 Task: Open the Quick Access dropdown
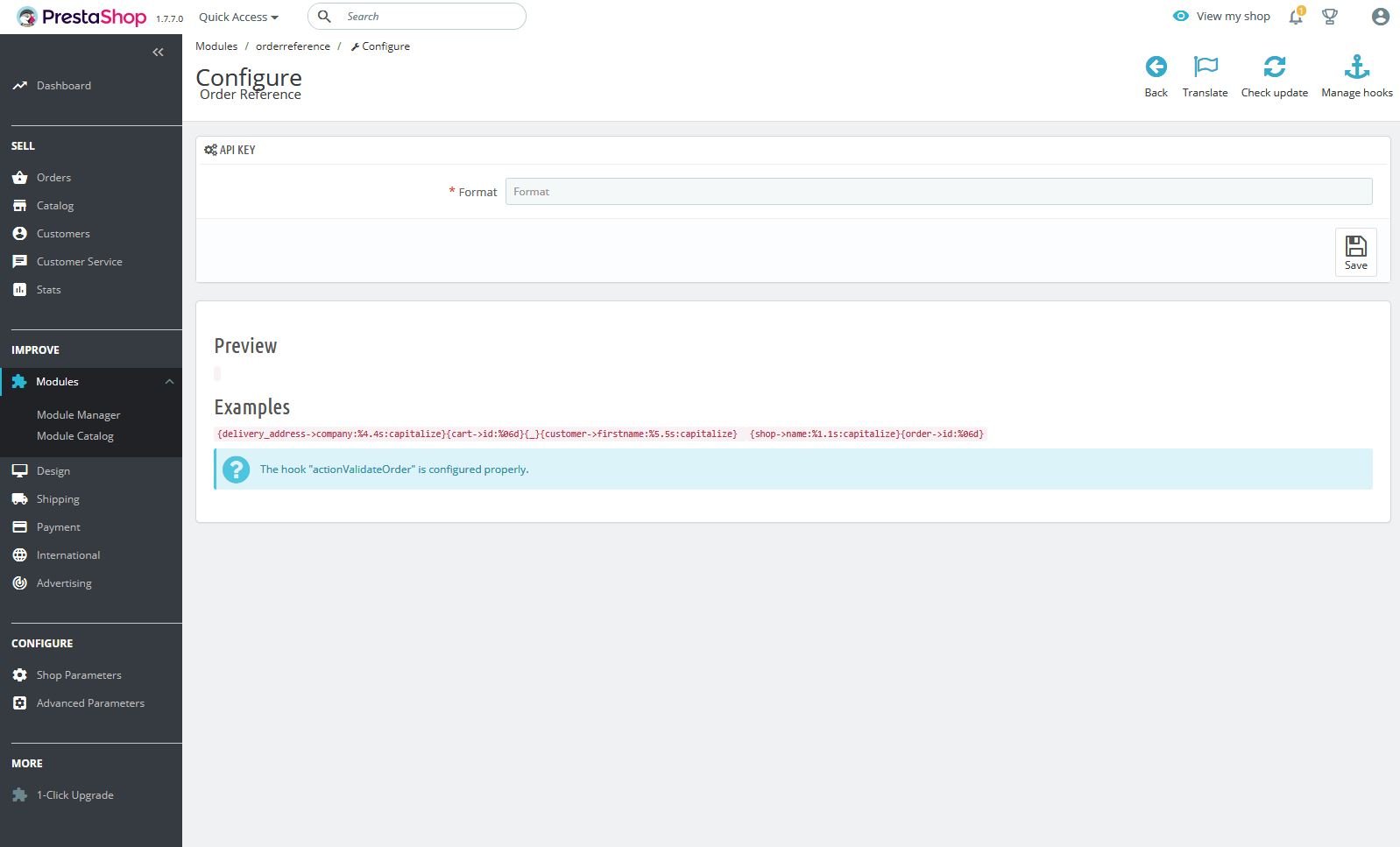pyautogui.click(x=238, y=17)
